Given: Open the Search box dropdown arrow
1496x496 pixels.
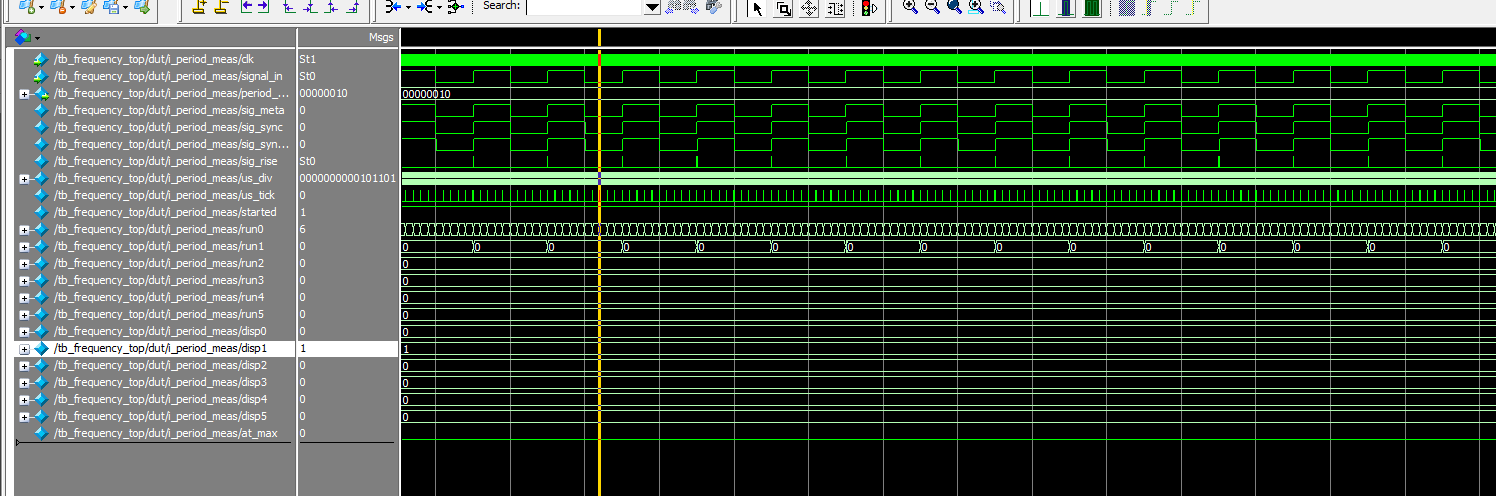Looking at the screenshot, I should click(x=651, y=7).
